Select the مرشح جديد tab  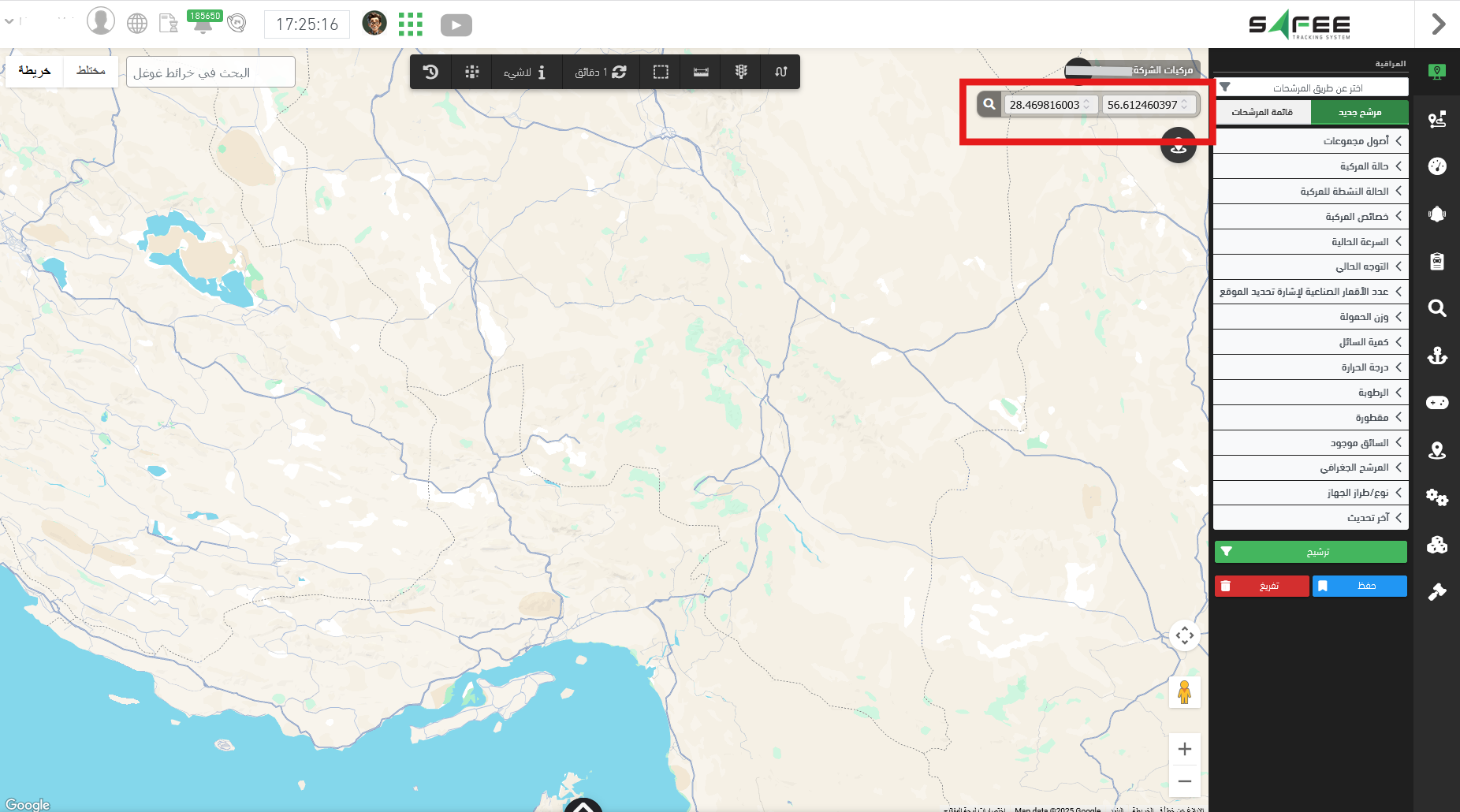(1359, 112)
